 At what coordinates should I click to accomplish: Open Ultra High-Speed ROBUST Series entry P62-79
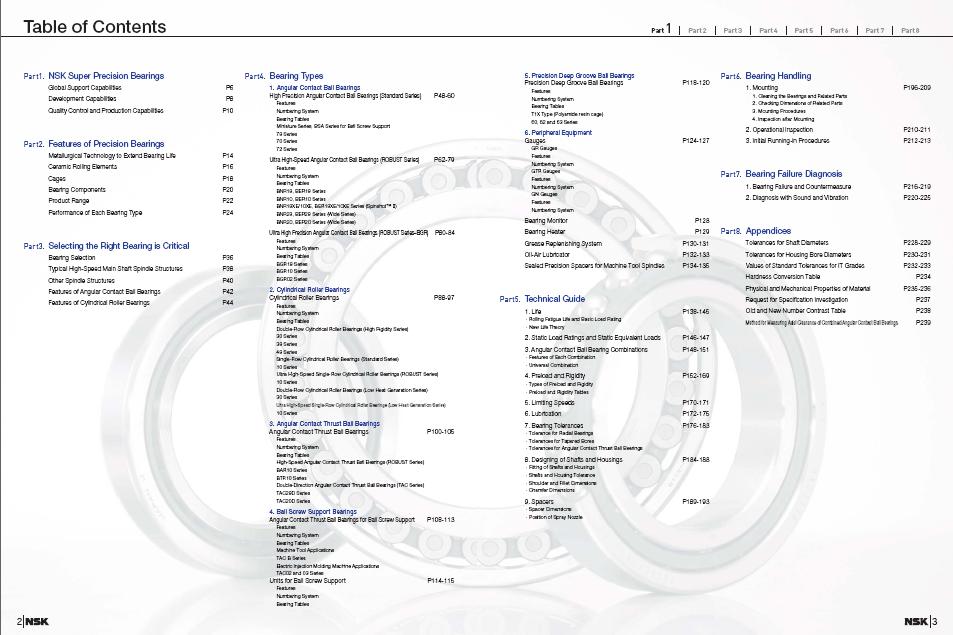pyautogui.click(x=344, y=160)
